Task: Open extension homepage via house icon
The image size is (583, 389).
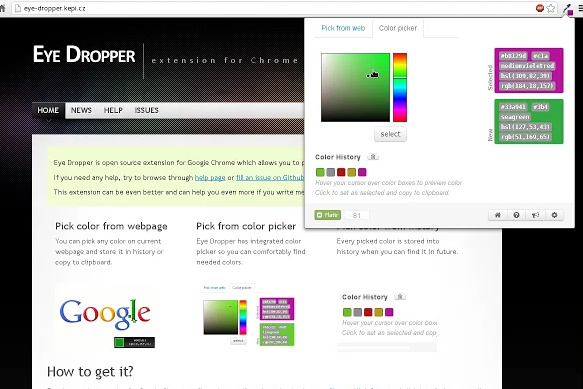Action: pyautogui.click(x=497, y=215)
